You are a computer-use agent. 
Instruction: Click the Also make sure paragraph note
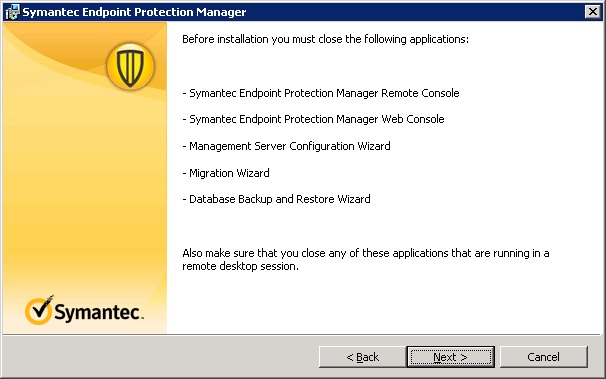(366, 259)
